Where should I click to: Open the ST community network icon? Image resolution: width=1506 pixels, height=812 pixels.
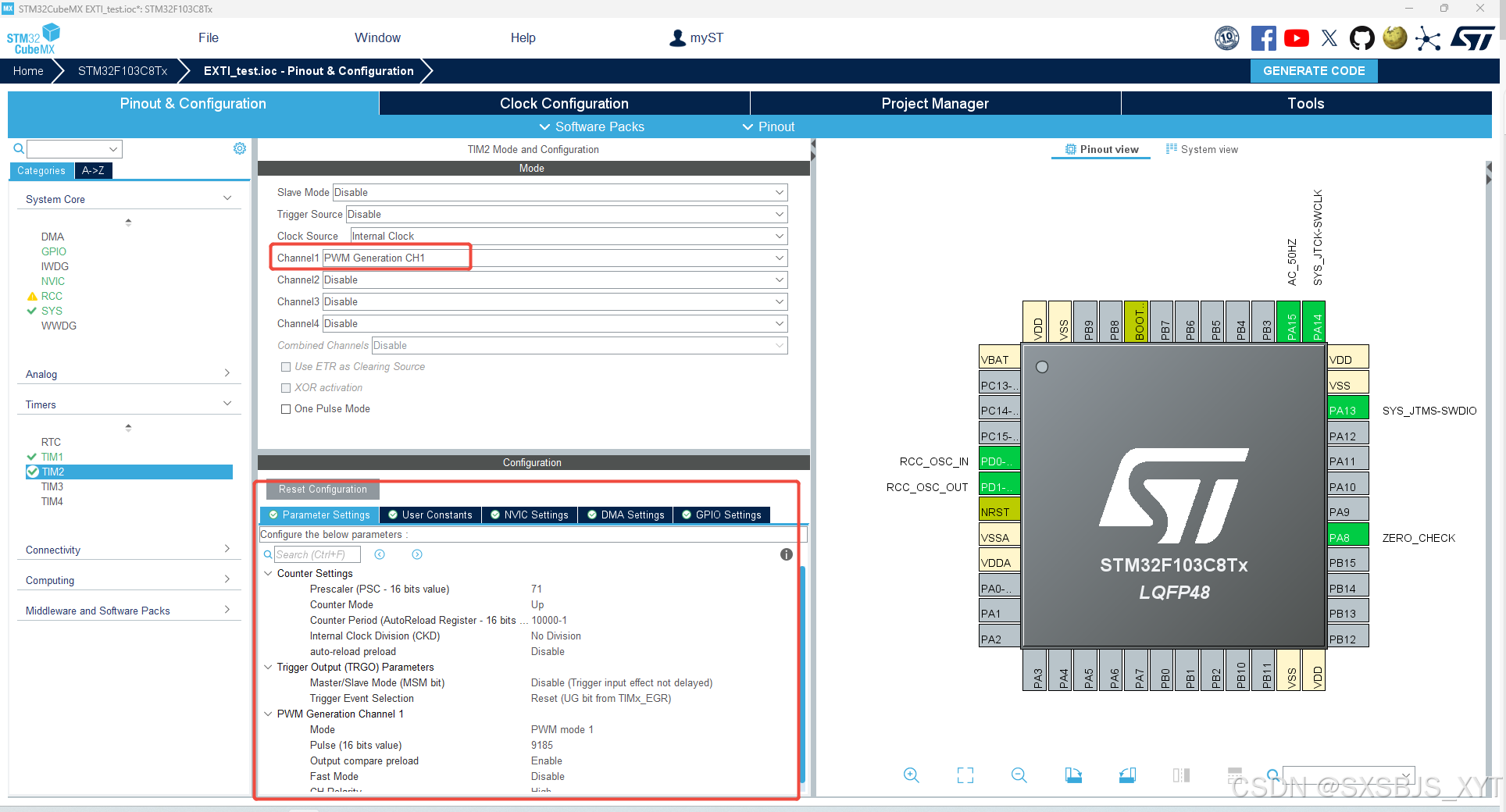tap(1428, 38)
